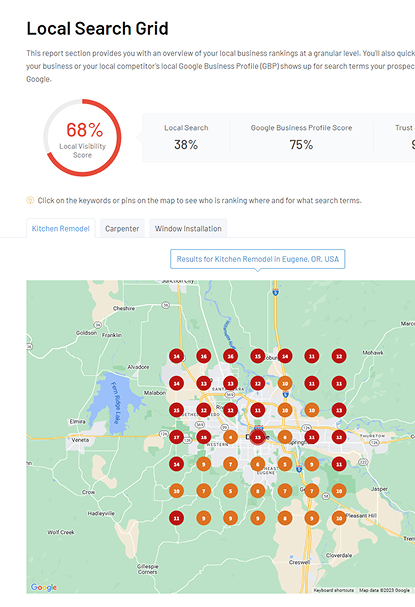Click the Veneta label on the map
Screen dimensions: 415x607
click(80, 440)
